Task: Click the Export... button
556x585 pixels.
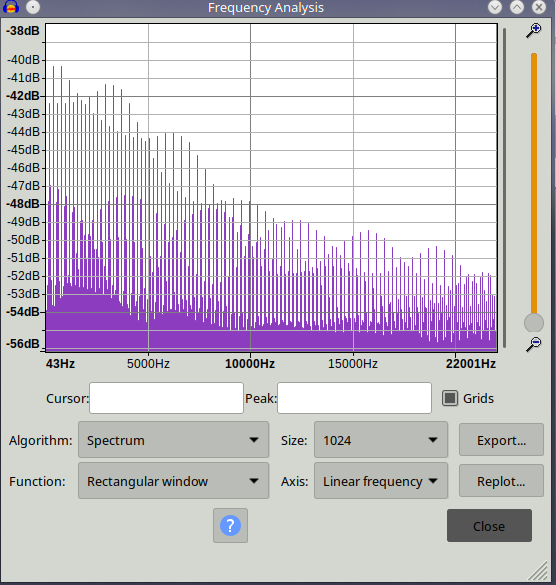Action: (501, 440)
